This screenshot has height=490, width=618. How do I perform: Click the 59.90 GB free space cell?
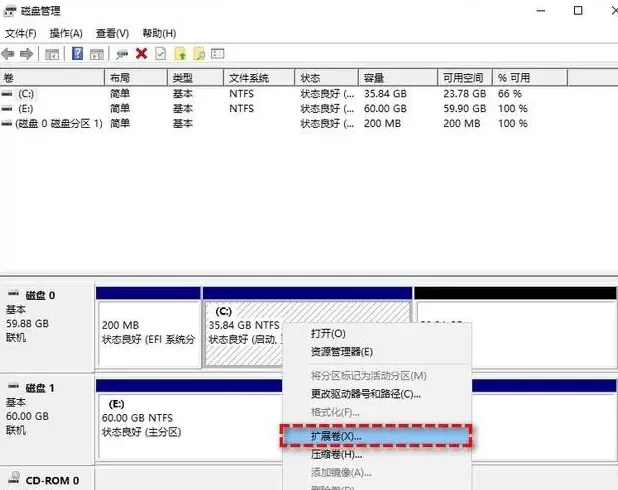[x=465, y=109]
